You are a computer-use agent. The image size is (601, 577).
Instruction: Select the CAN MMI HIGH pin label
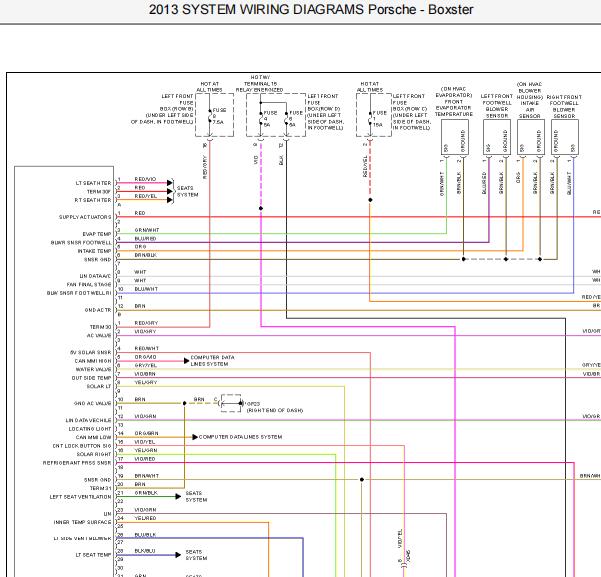pos(93,361)
